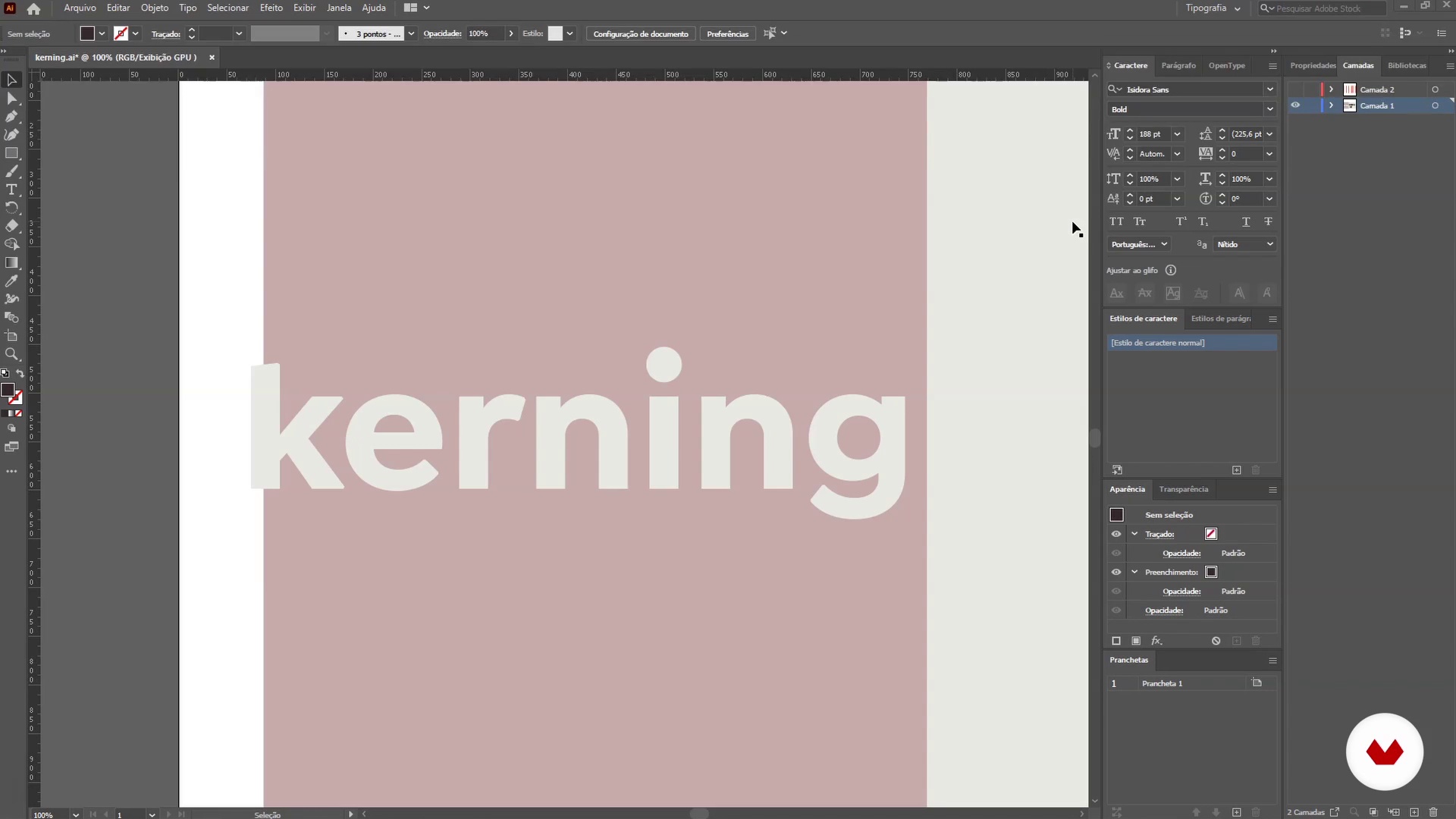This screenshot has width=1456, height=819.
Task: Choose the Gradient tool
Action: pyautogui.click(x=11, y=262)
